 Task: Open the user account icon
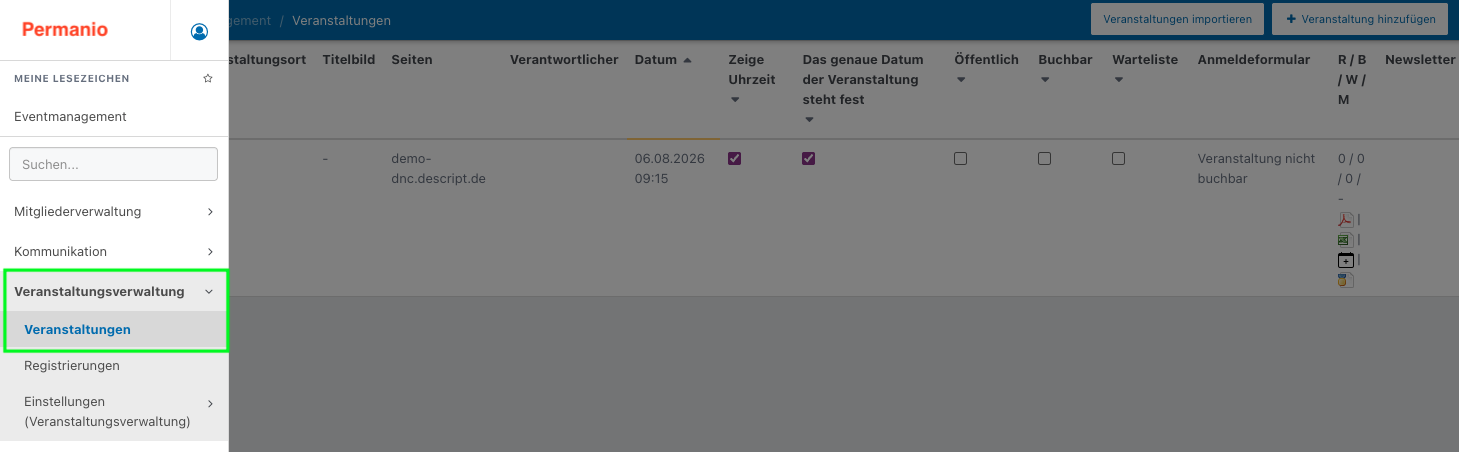199,31
